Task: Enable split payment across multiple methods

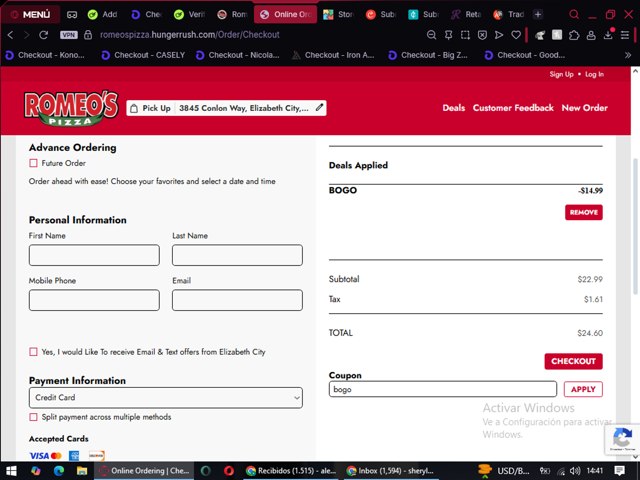Action: coord(33,417)
